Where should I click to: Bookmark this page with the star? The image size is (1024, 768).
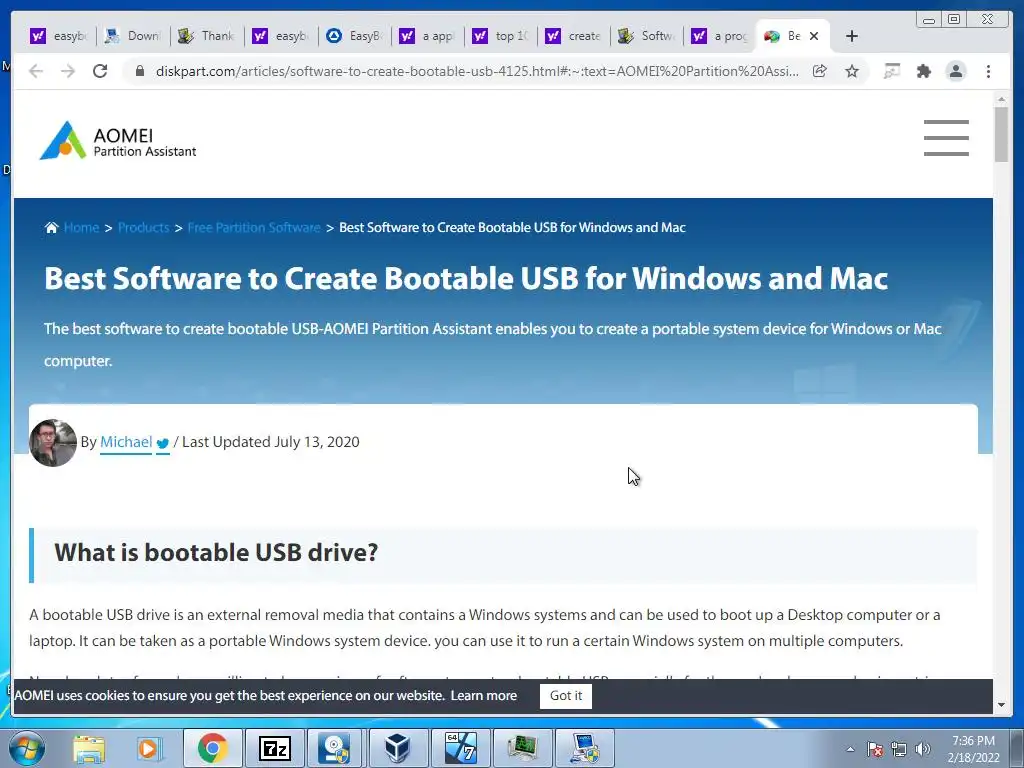point(852,71)
